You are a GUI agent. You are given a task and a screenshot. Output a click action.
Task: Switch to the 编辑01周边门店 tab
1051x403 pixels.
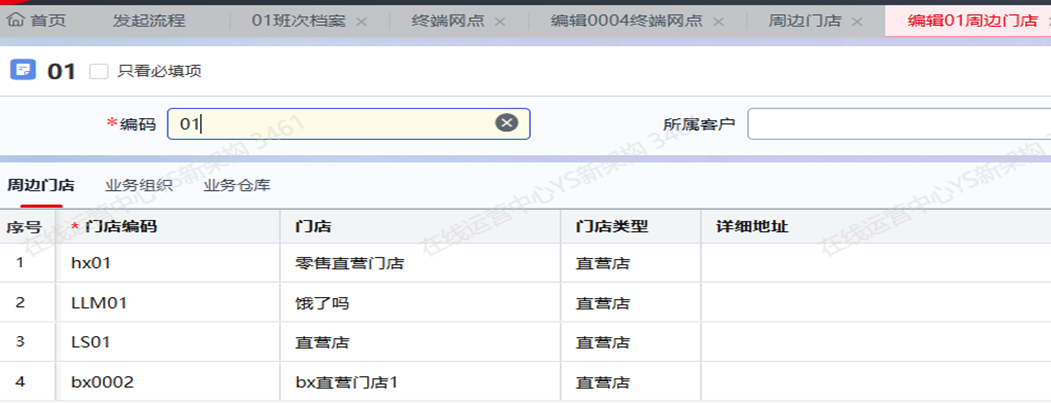click(972, 21)
